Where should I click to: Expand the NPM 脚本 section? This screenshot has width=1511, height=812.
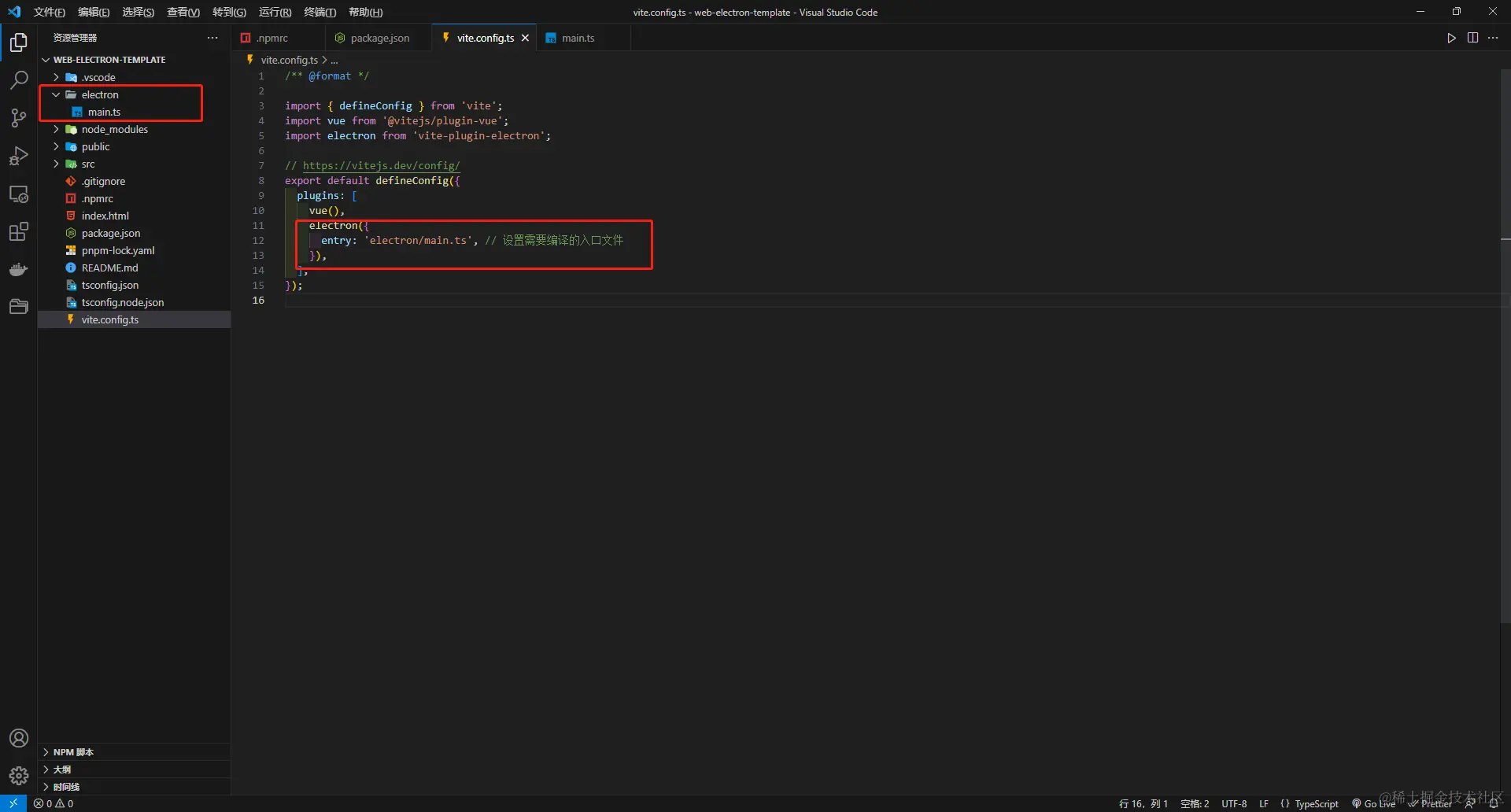coord(134,752)
